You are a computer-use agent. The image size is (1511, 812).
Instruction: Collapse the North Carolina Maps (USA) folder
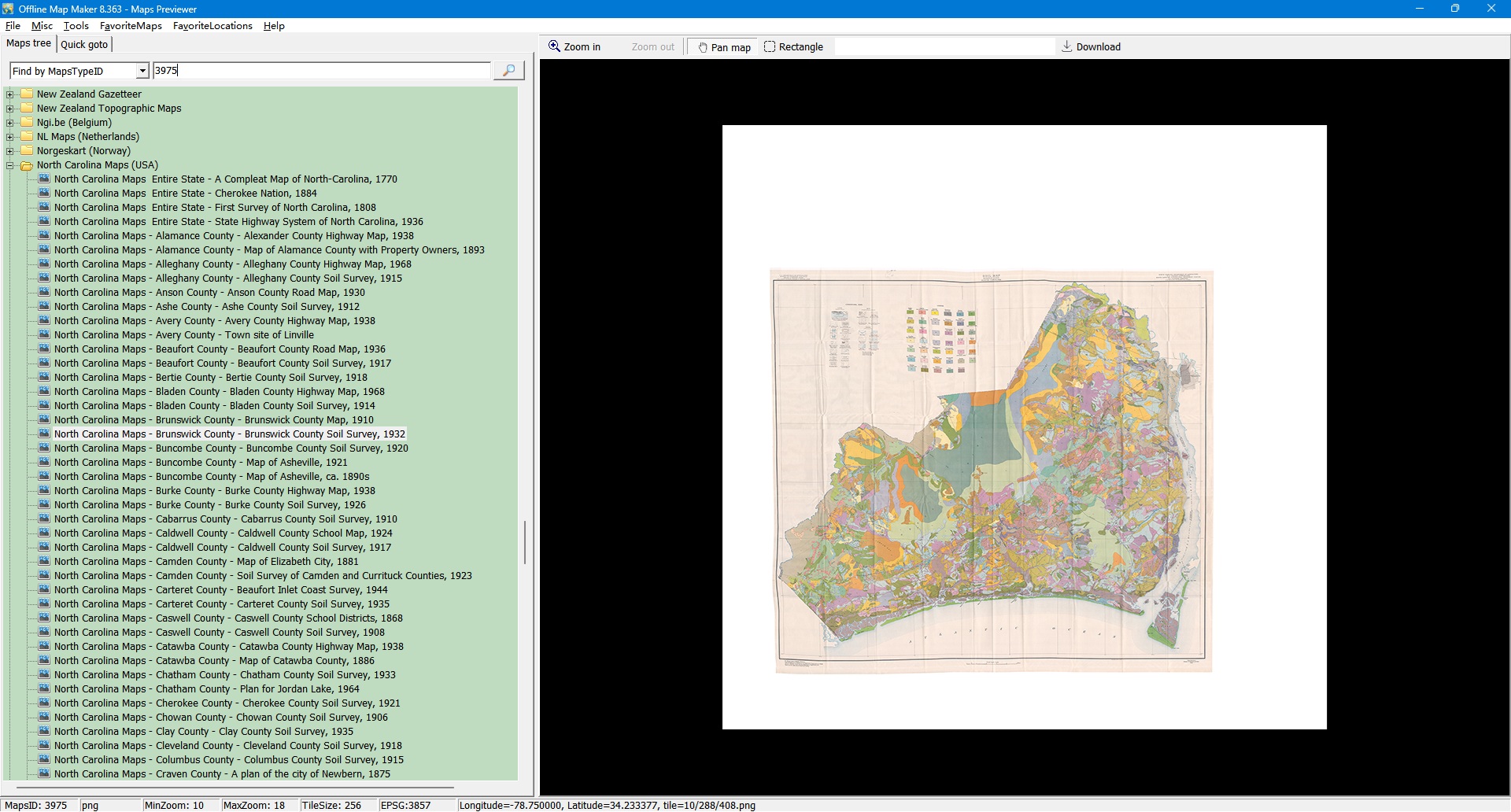tap(10, 165)
